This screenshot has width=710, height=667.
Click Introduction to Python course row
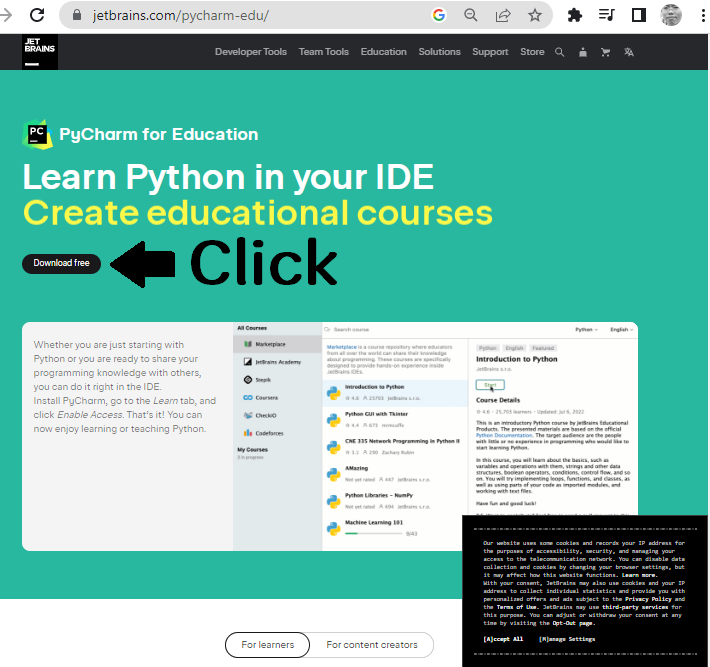click(x=395, y=393)
